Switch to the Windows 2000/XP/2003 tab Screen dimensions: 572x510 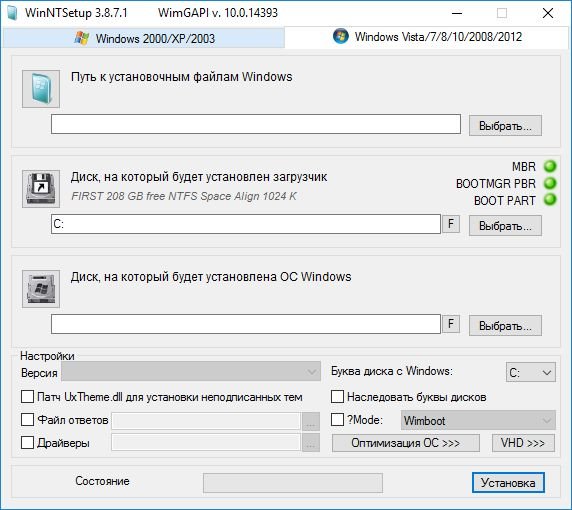pos(144,38)
